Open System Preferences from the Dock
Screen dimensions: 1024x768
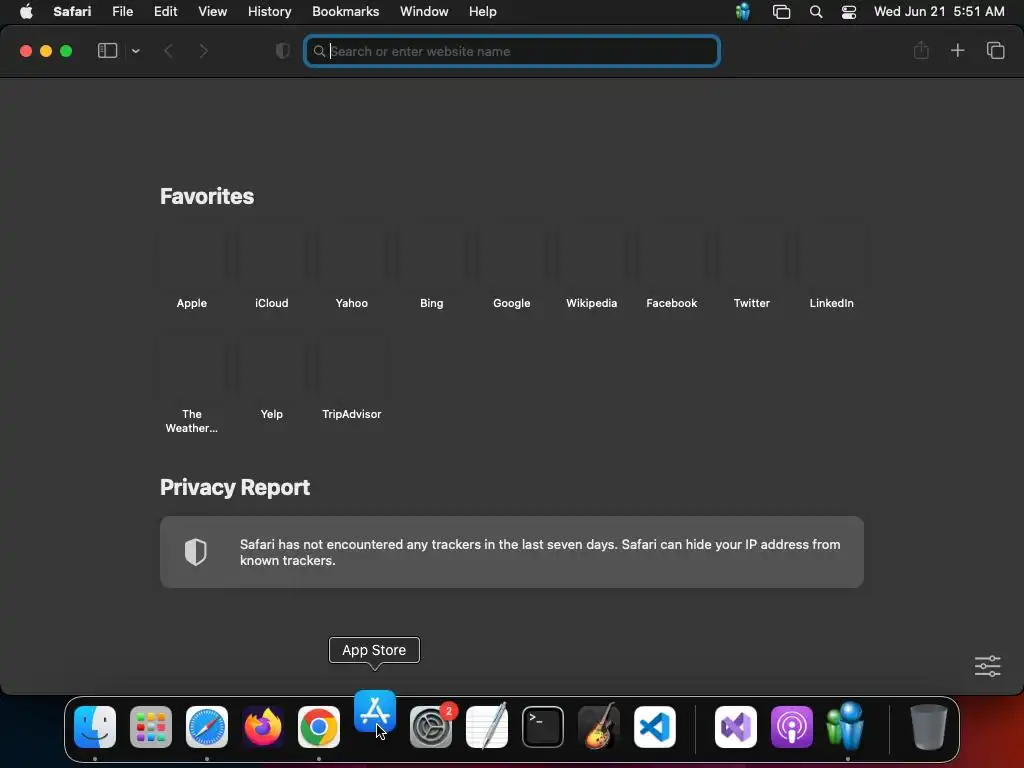coord(431,727)
